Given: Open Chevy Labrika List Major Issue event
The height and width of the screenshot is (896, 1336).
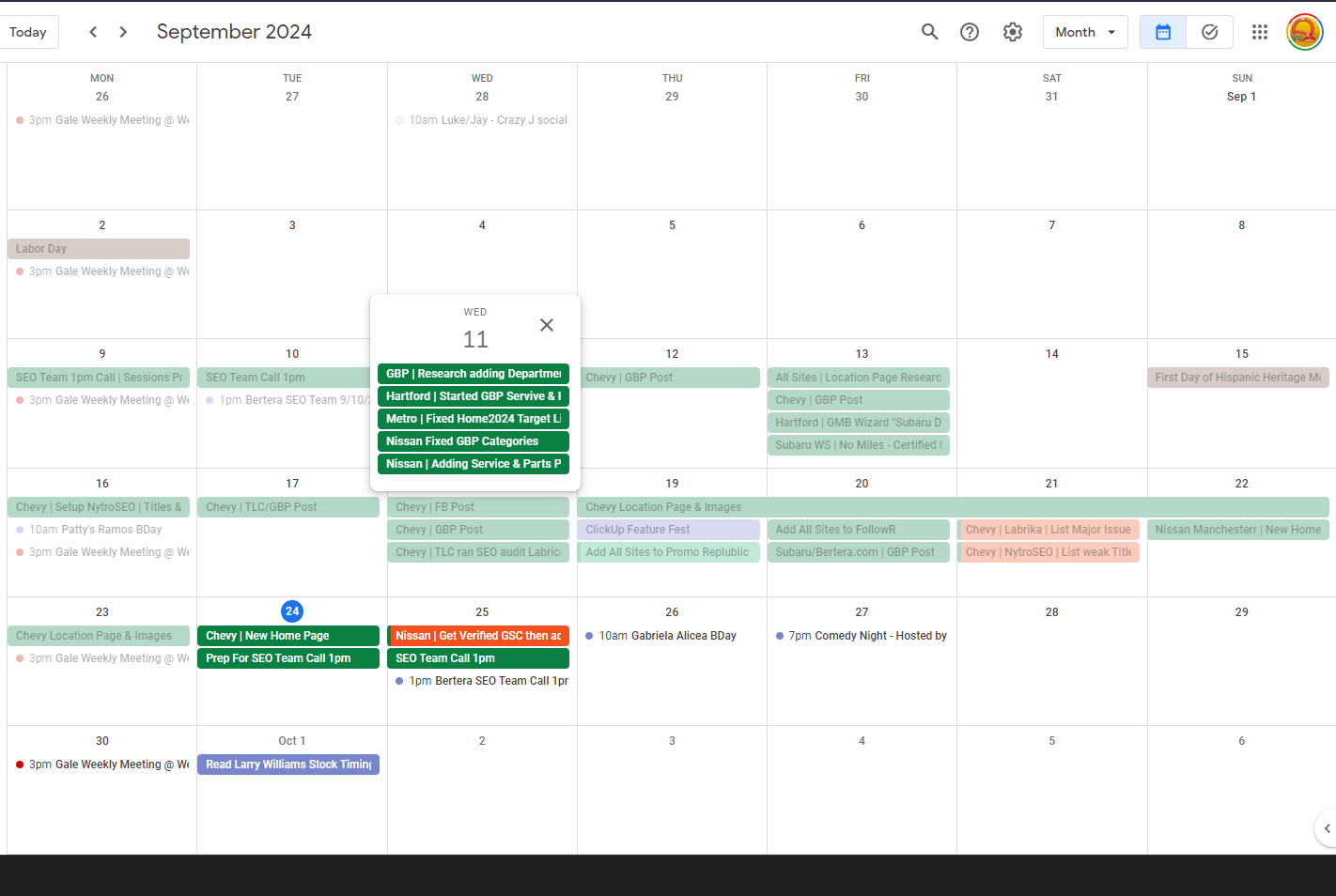Looking at the screenshot, I should click(x=1049, y=530).
